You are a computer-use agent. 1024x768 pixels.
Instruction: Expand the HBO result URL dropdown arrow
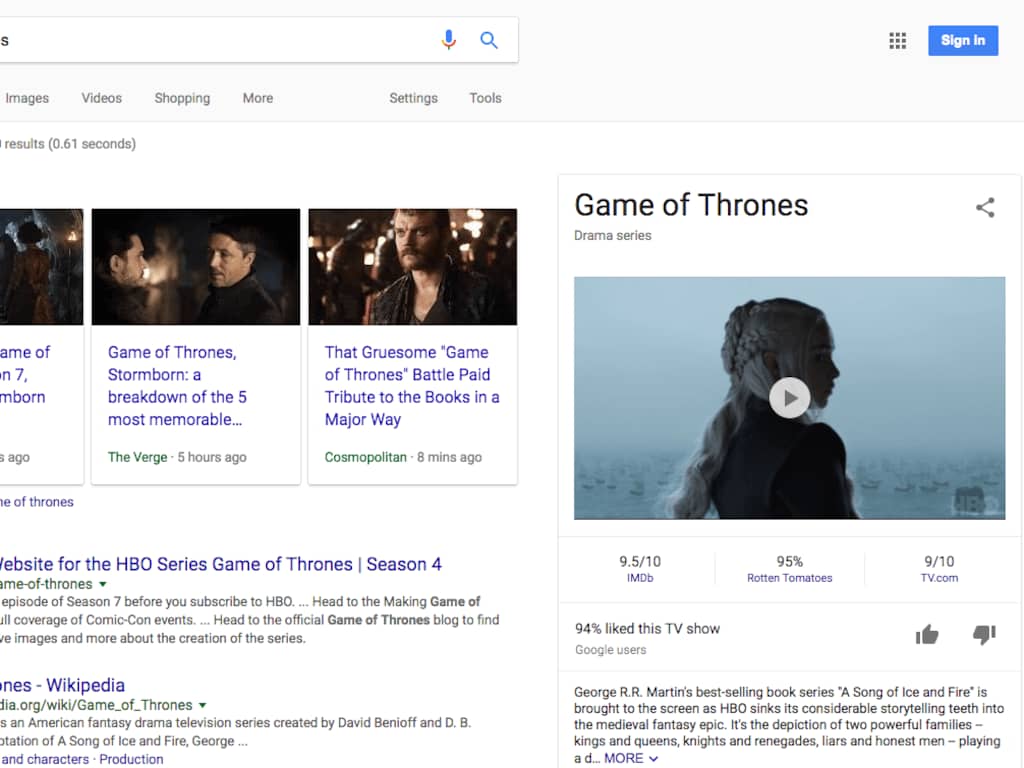[103, 584]
